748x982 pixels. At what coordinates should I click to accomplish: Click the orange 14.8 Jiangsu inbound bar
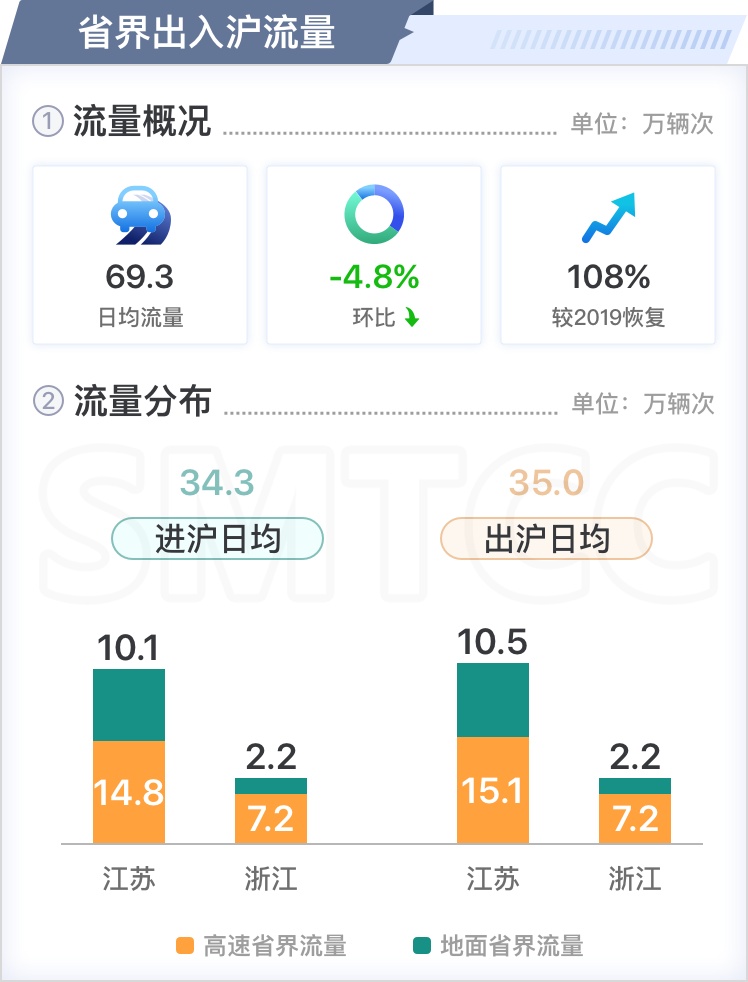coord(129,792)
